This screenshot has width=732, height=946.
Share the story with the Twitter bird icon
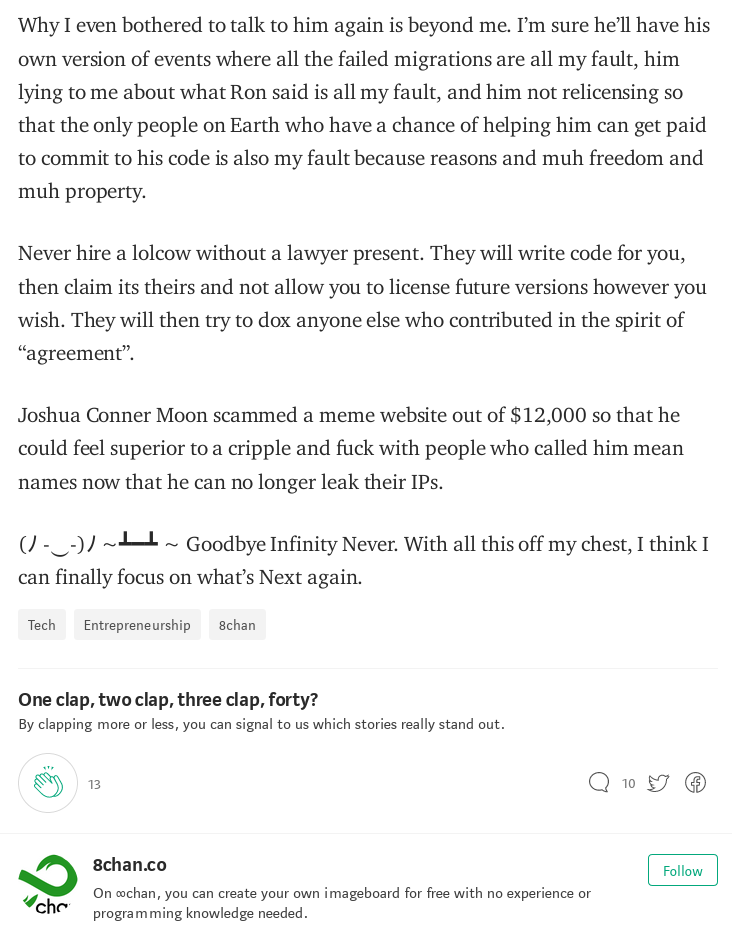658,783
